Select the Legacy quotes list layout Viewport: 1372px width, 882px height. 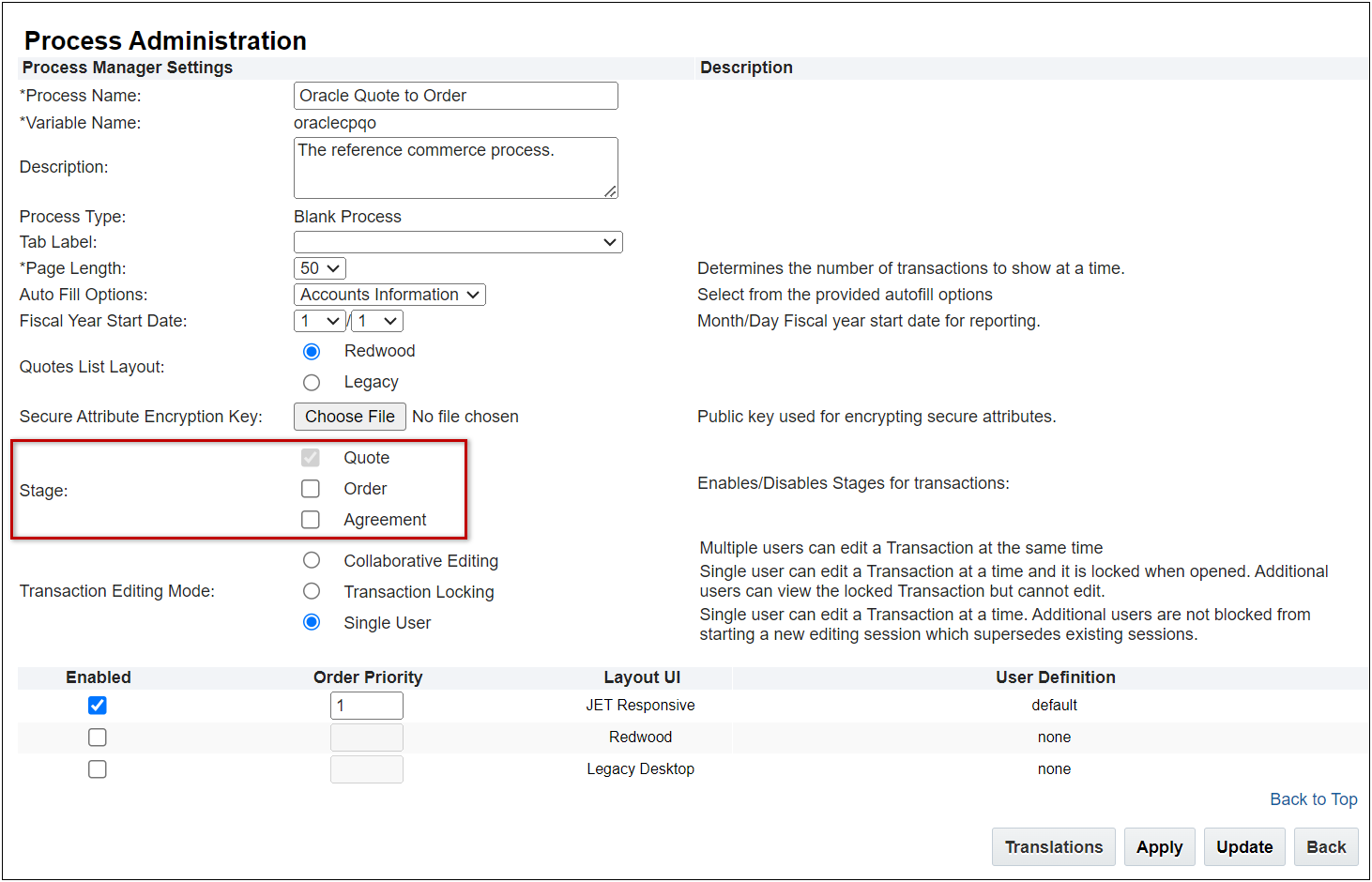point(312,383)
